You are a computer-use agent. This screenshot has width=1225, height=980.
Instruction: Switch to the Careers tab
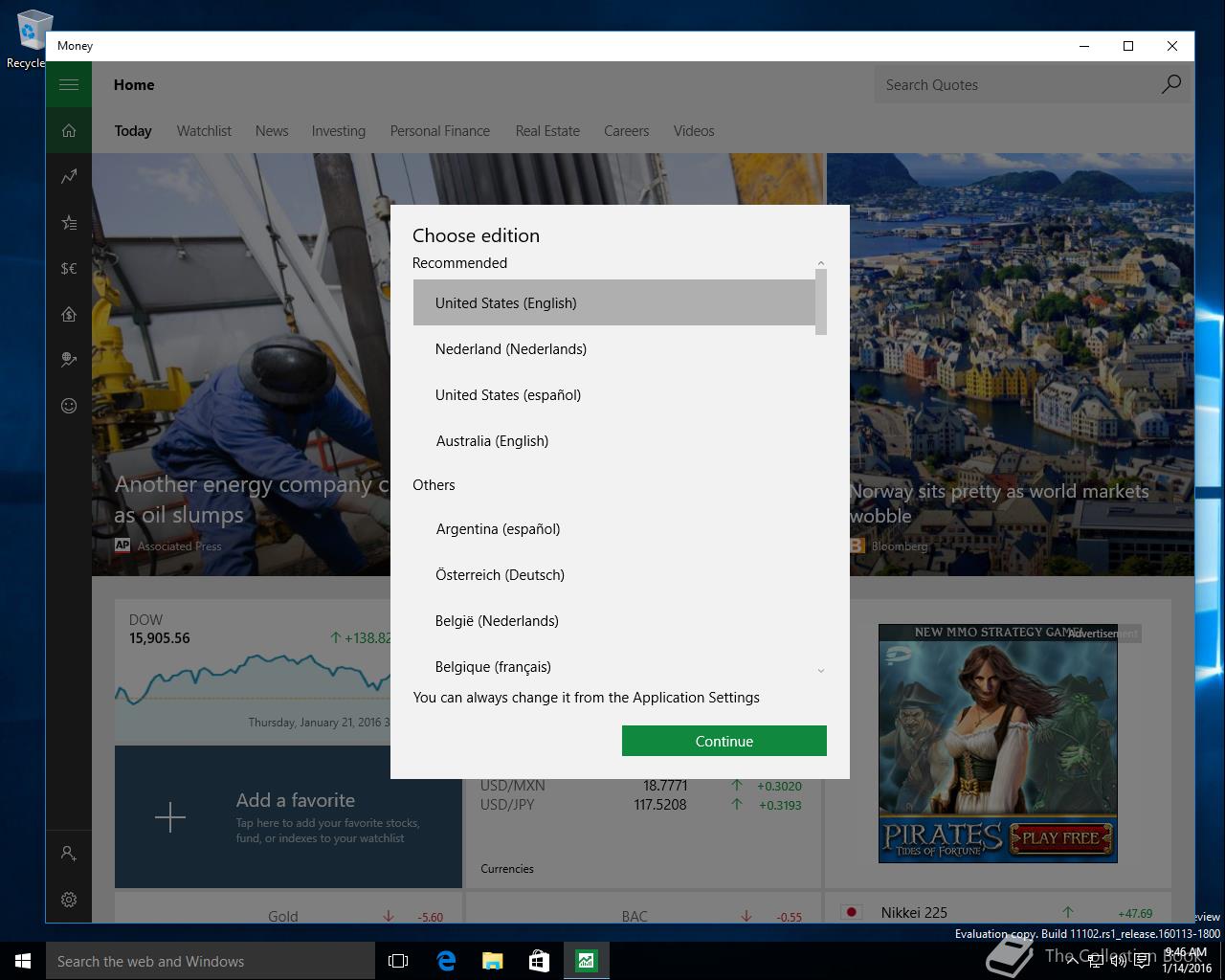(x=627, y=131)
